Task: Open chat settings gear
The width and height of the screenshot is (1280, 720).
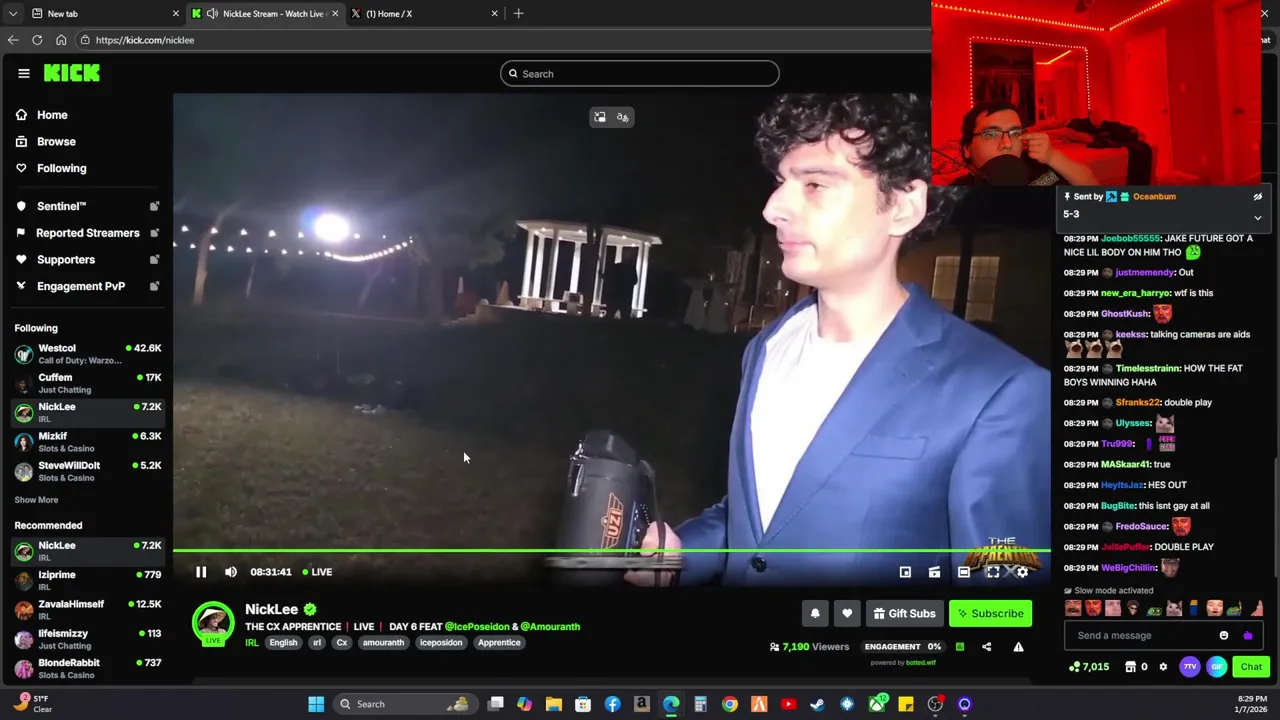Action: (1163, 667)
